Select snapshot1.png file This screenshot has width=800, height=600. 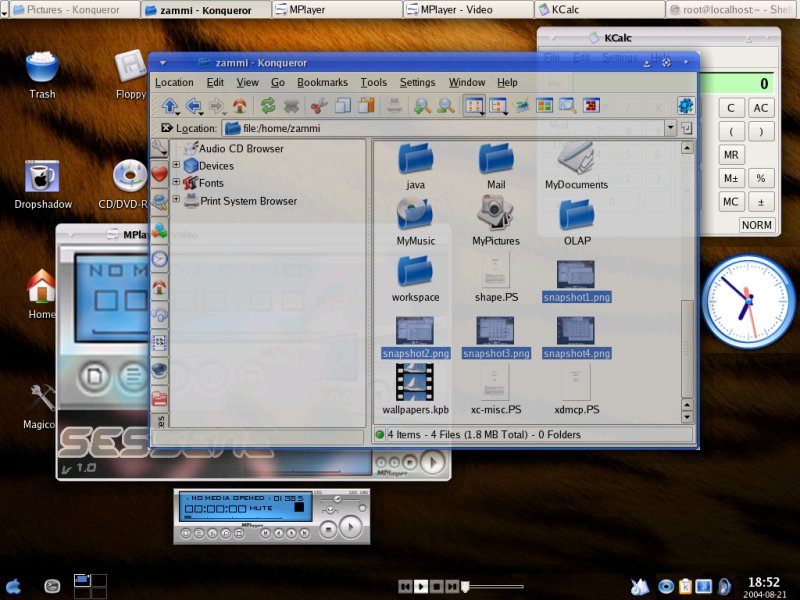tap(576, 282)
